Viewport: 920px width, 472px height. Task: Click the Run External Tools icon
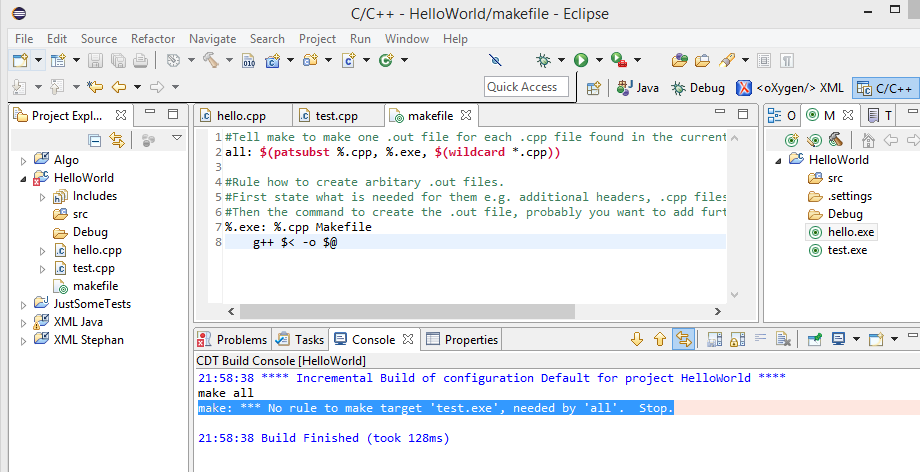tap(619, 60)
